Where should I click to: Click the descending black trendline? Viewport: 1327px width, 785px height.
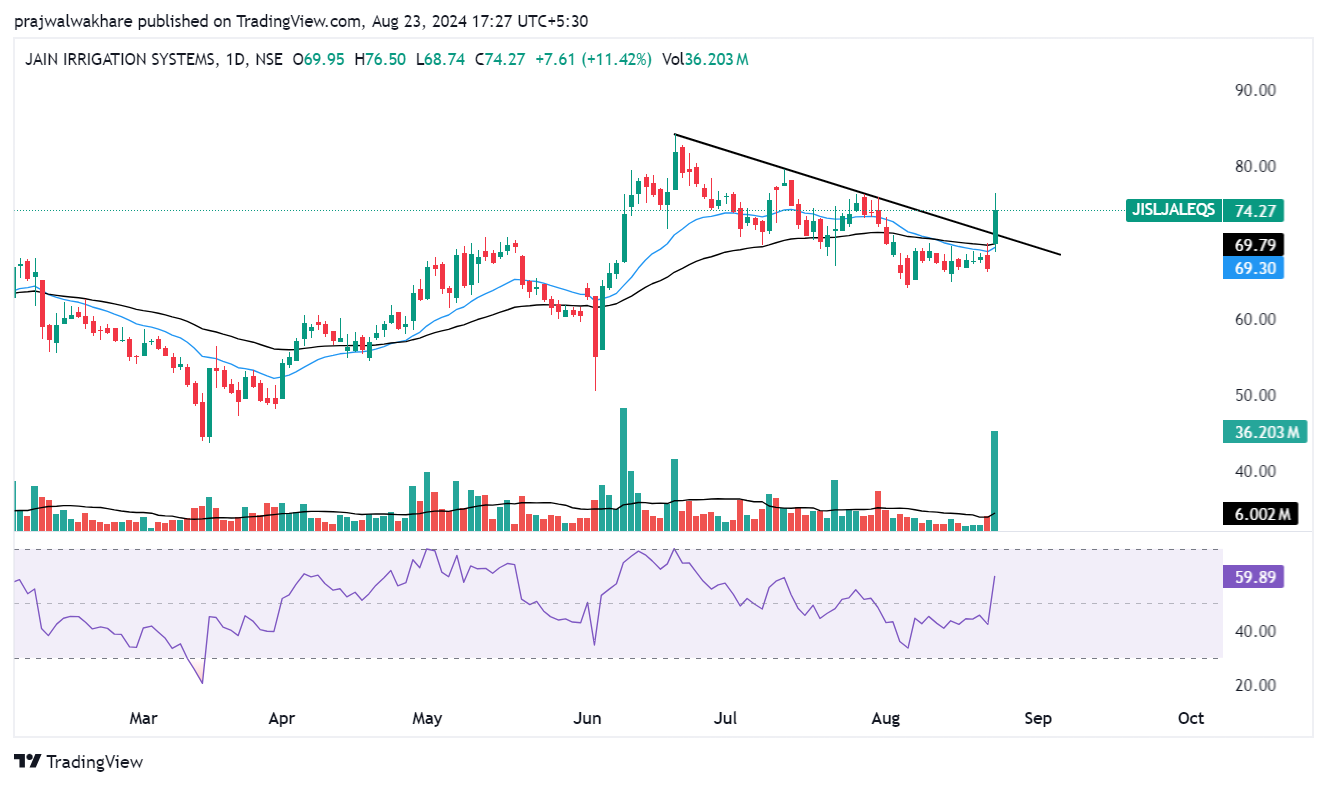867,195
